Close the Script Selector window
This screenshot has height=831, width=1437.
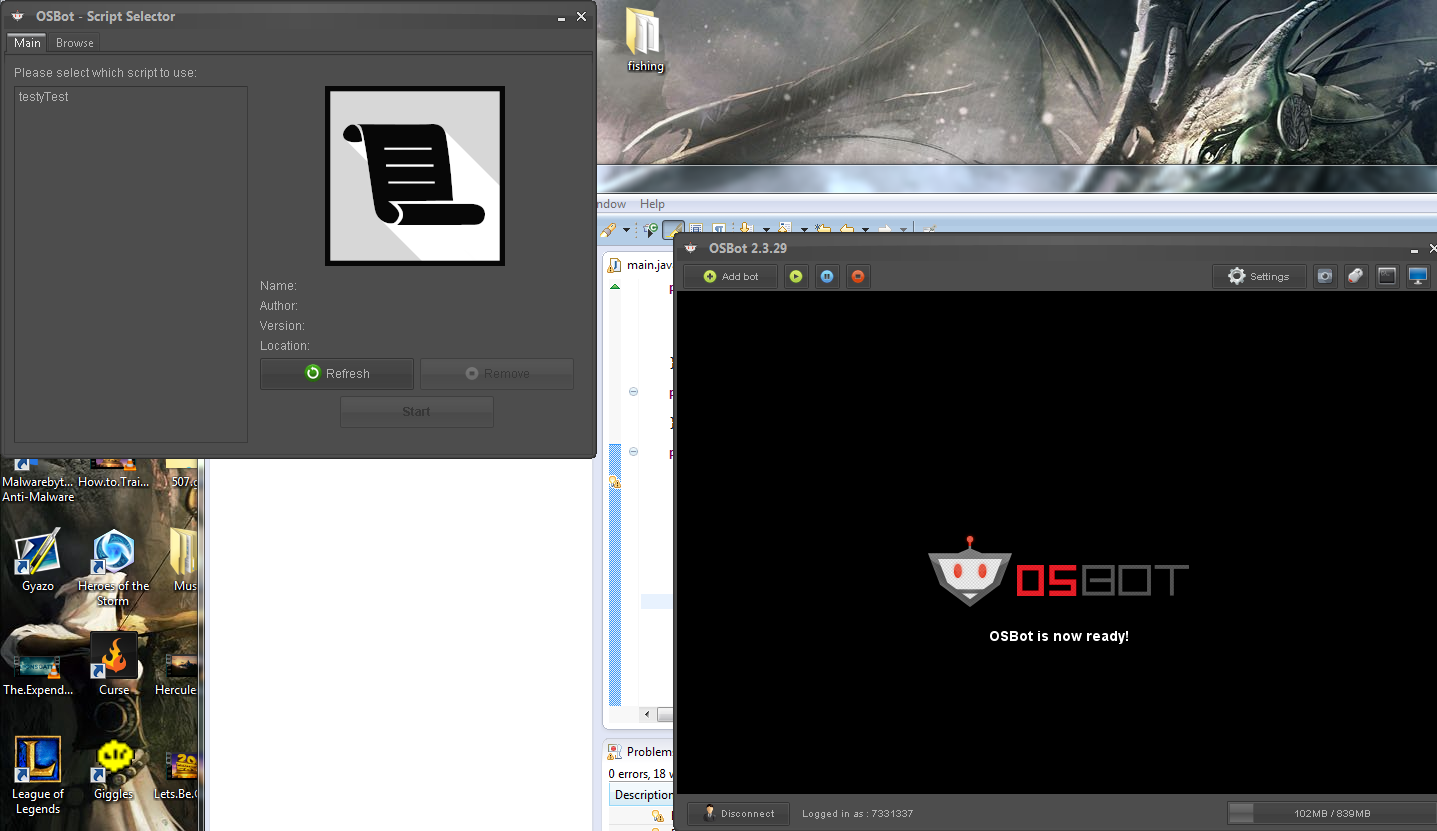581,16
